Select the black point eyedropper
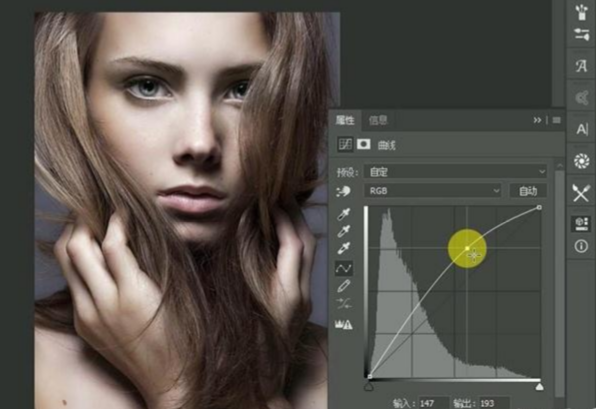Screen dimensions: 596x409 click(x=344, y=215)
